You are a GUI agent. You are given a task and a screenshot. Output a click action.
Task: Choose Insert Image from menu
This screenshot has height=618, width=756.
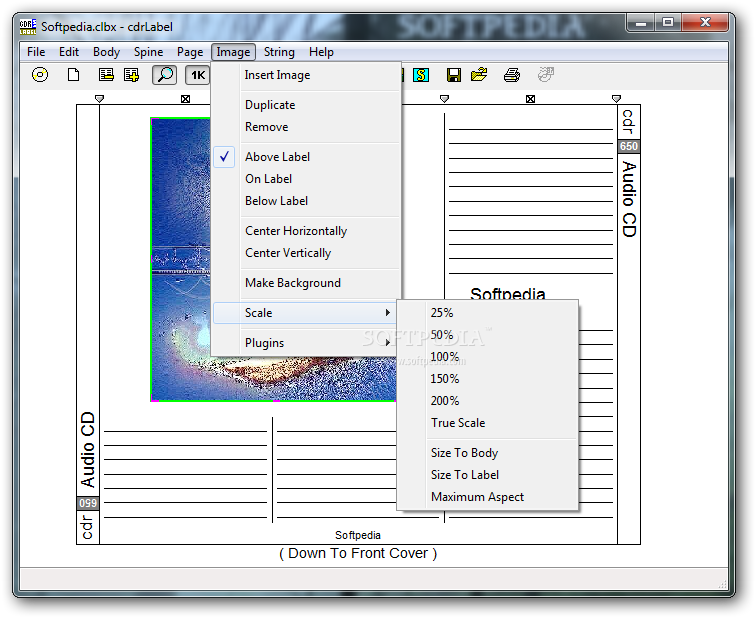pyautogui.click(x=307, y=75)
